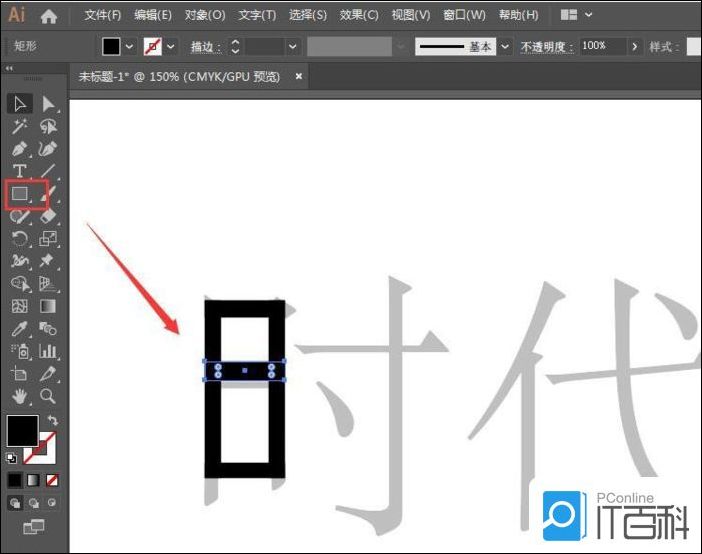
Task: Select the Warp width tool
Action: (20, 261)
